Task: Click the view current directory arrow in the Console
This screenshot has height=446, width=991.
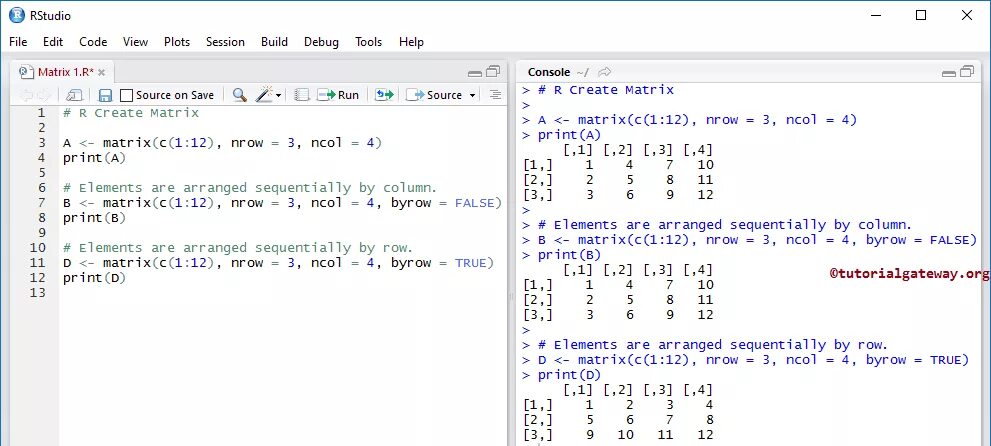Action: [x=604, y=72]
